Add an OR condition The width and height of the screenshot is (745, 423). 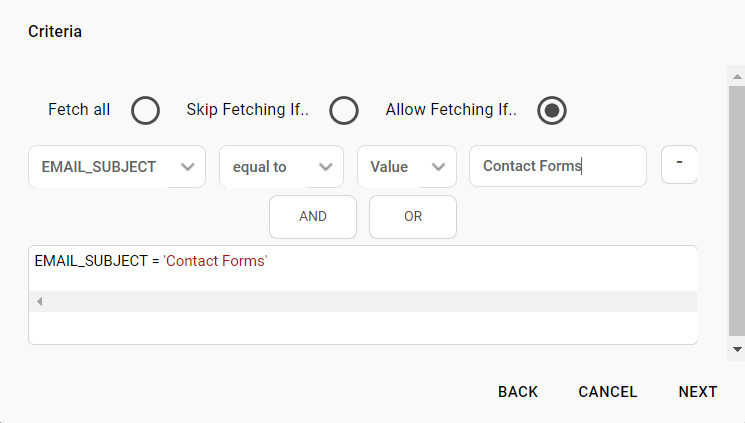[413, 217]
